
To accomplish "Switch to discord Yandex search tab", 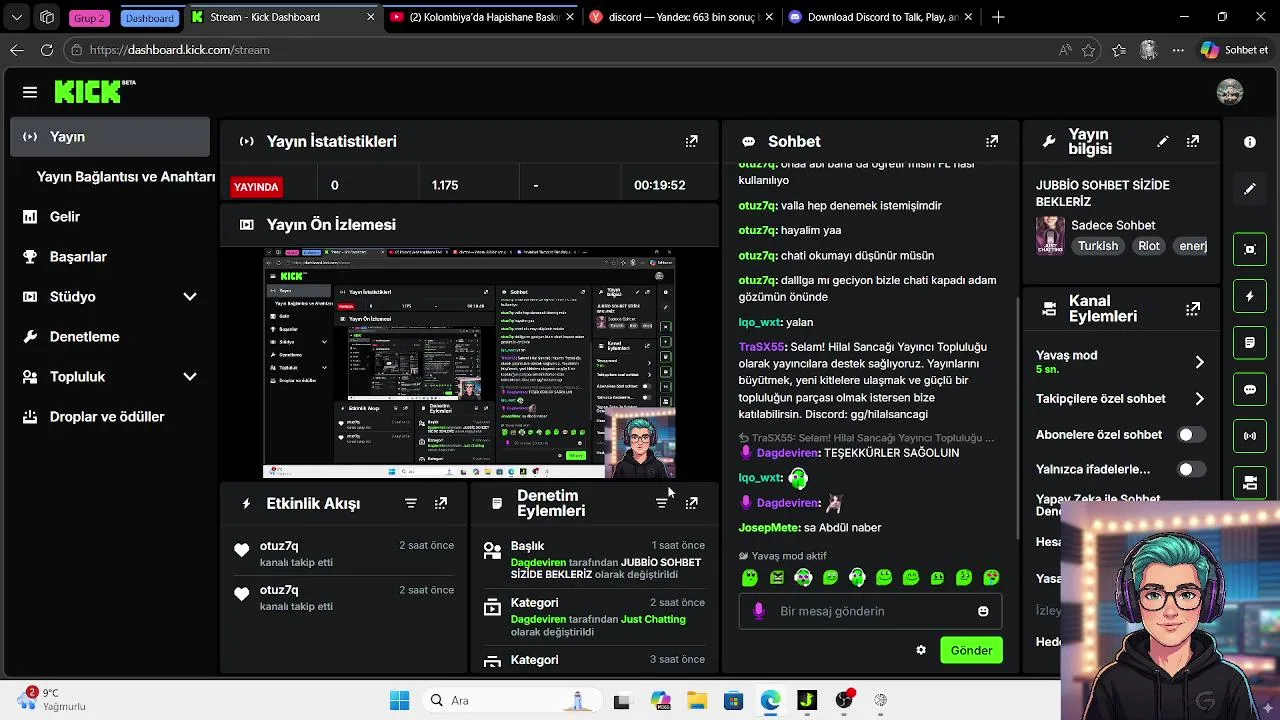I will point(680,17).
